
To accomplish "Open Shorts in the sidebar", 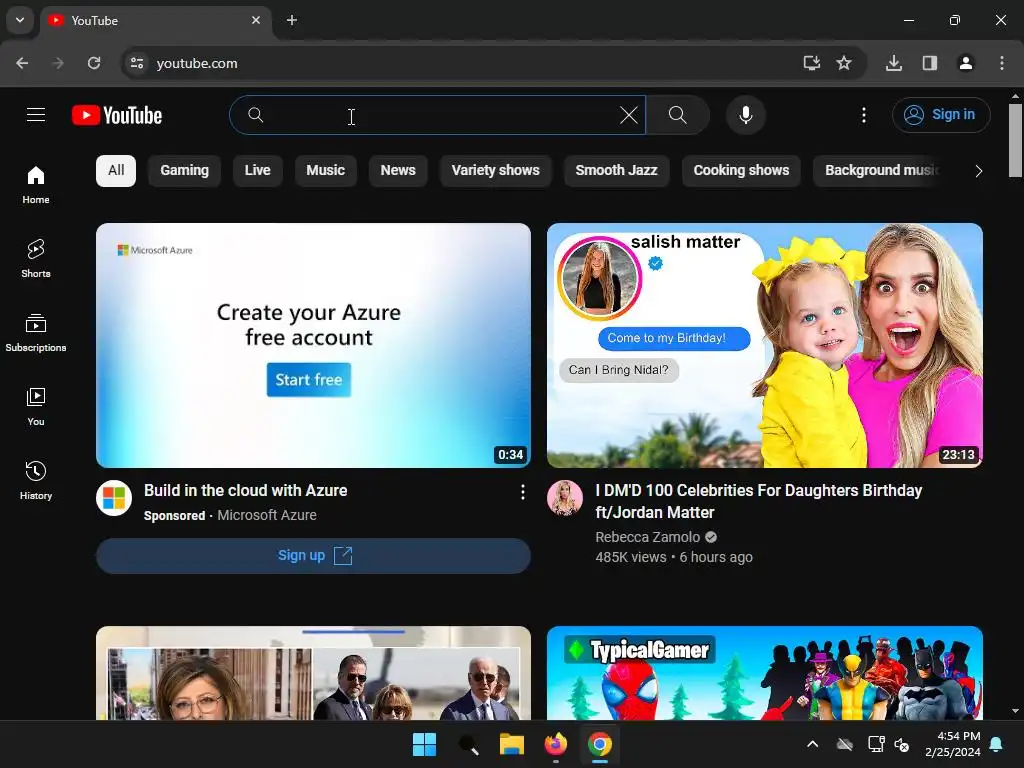I will (x=35, y=259).
